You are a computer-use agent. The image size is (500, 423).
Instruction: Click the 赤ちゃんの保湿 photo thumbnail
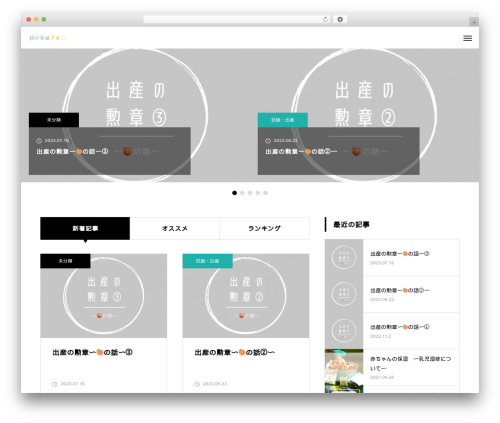tap(344, 371)
